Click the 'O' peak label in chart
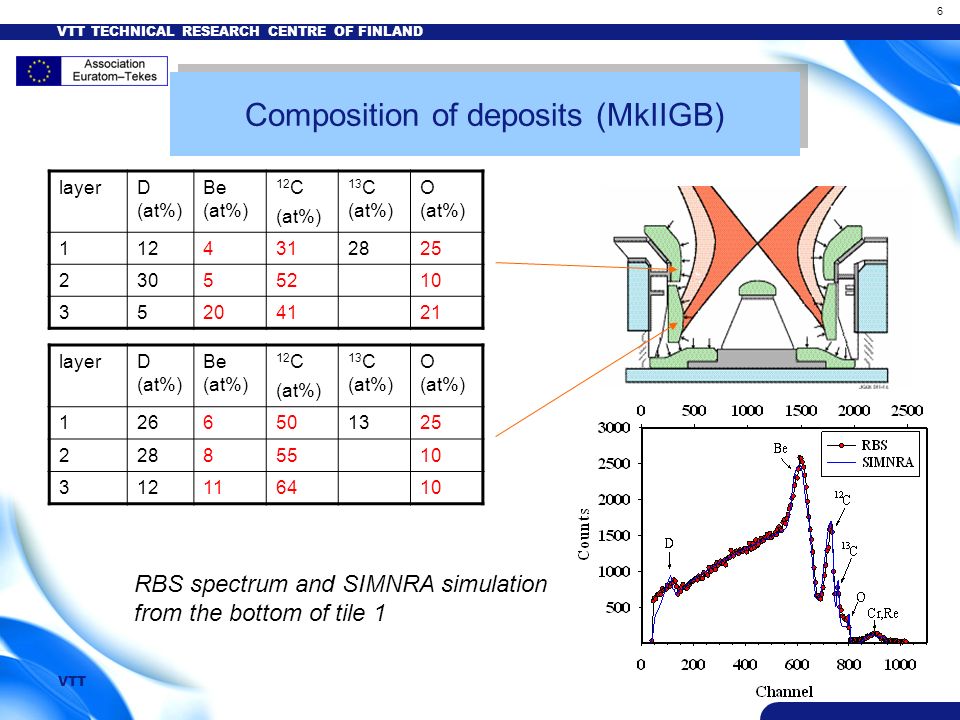This screenshot has width=960, height=720. coord(861,597)
